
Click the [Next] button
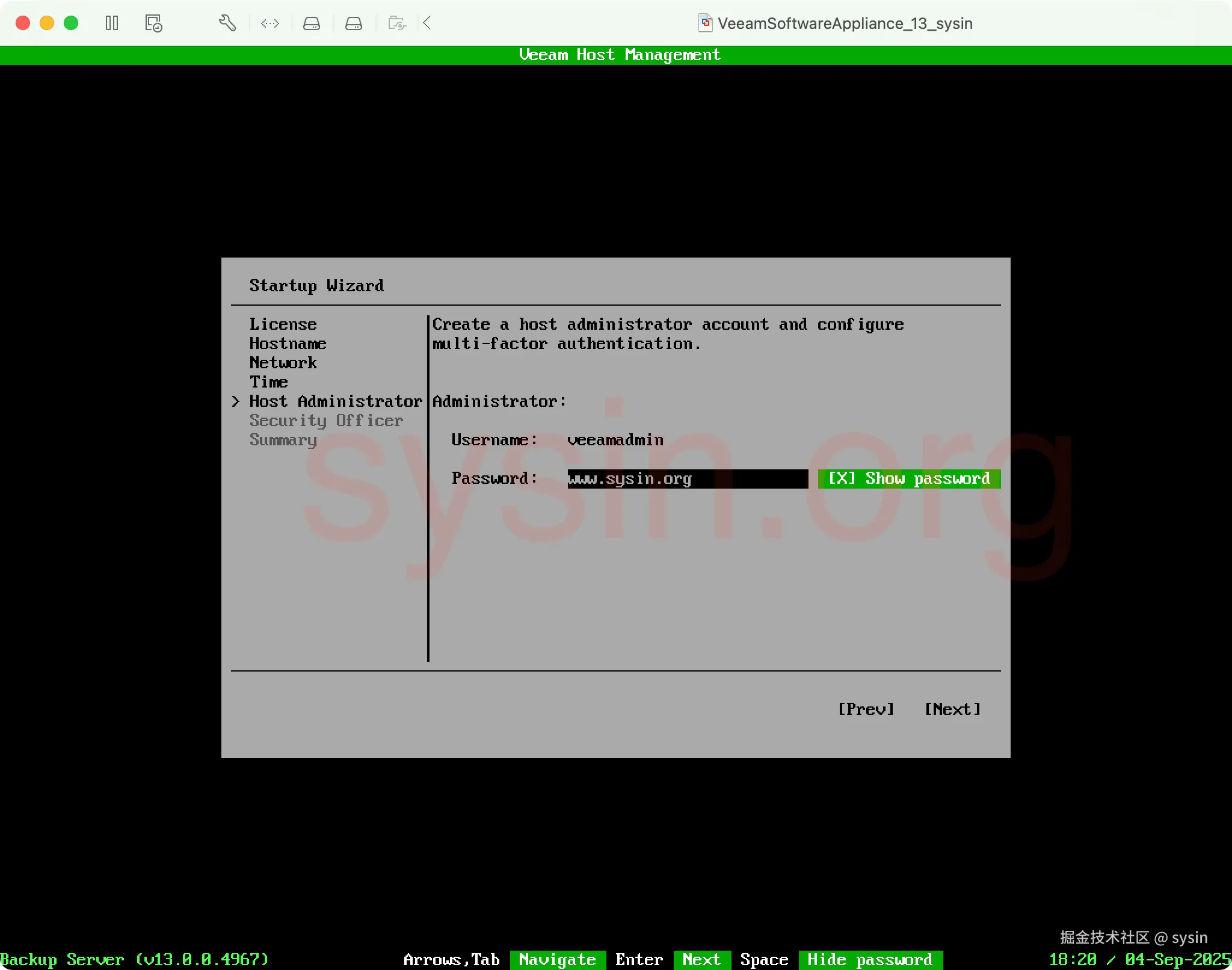pos(952,709)
